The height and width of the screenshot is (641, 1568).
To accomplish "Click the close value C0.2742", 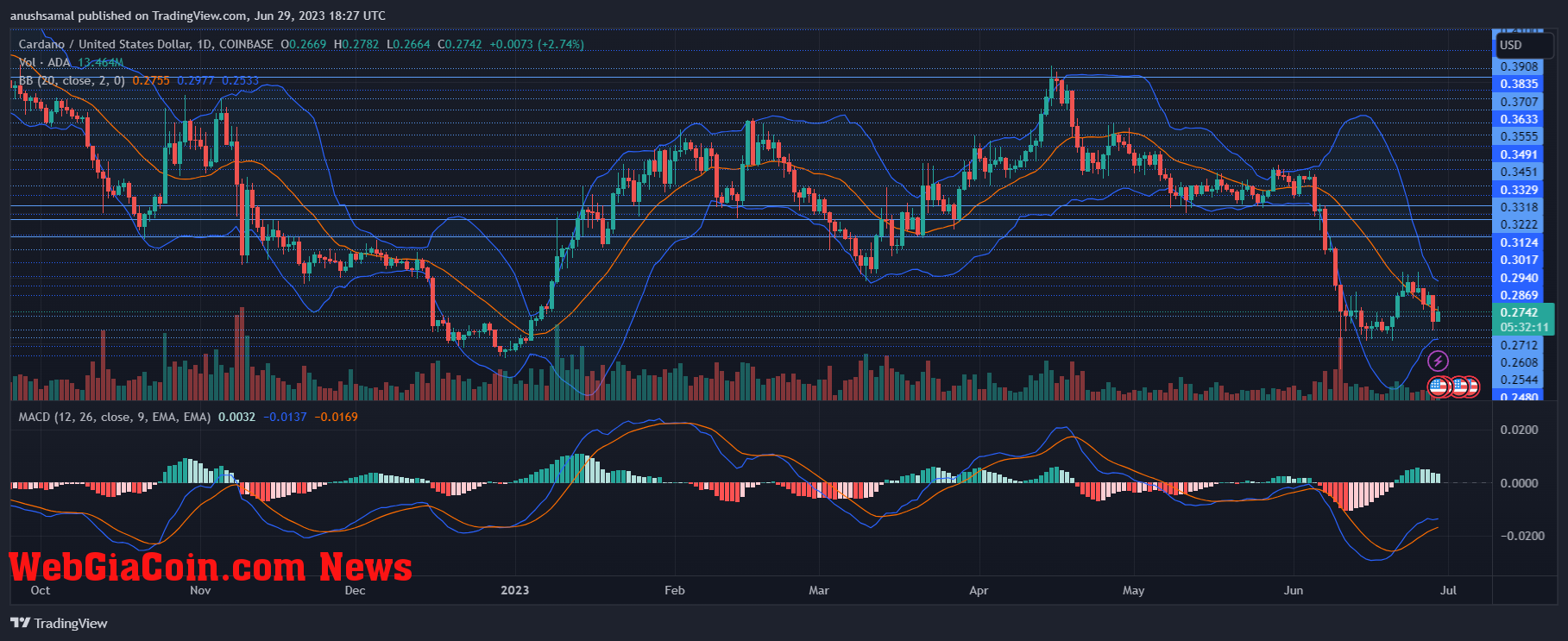I will [460, 44].
